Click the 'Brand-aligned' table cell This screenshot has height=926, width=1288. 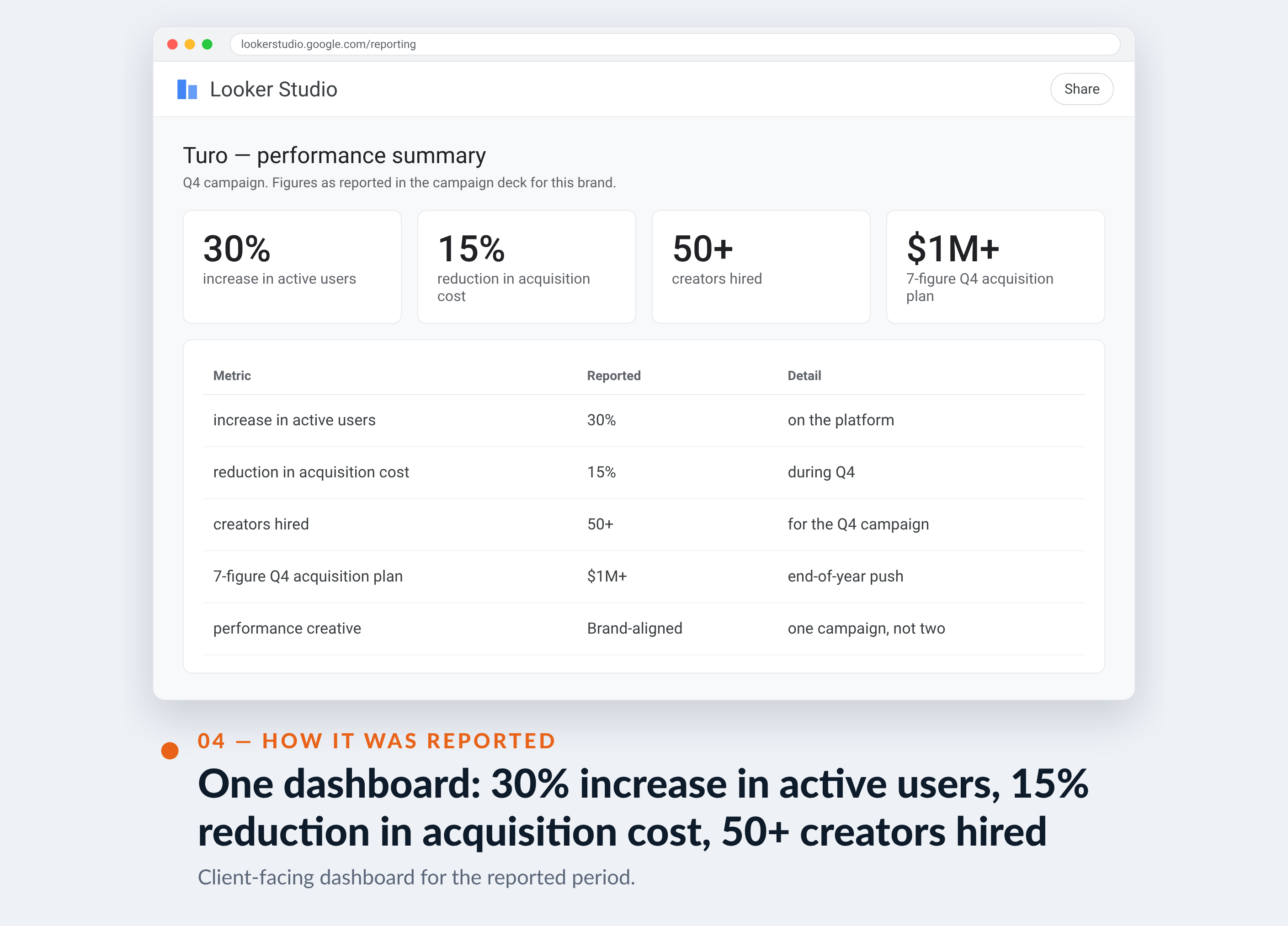click(x=634, y=629)
